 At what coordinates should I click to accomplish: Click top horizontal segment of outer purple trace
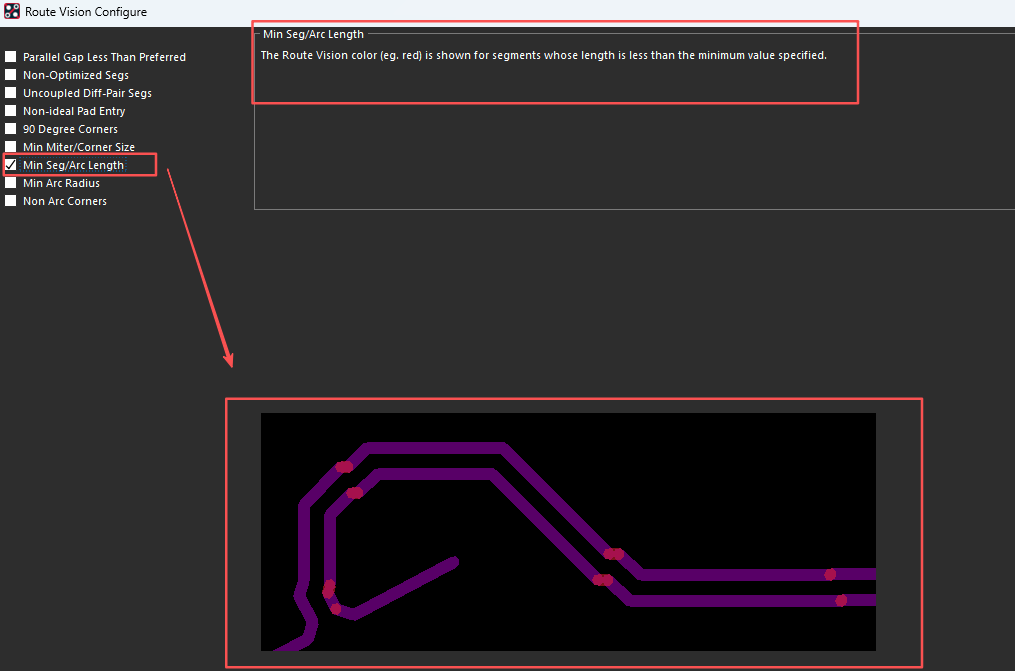435,448
